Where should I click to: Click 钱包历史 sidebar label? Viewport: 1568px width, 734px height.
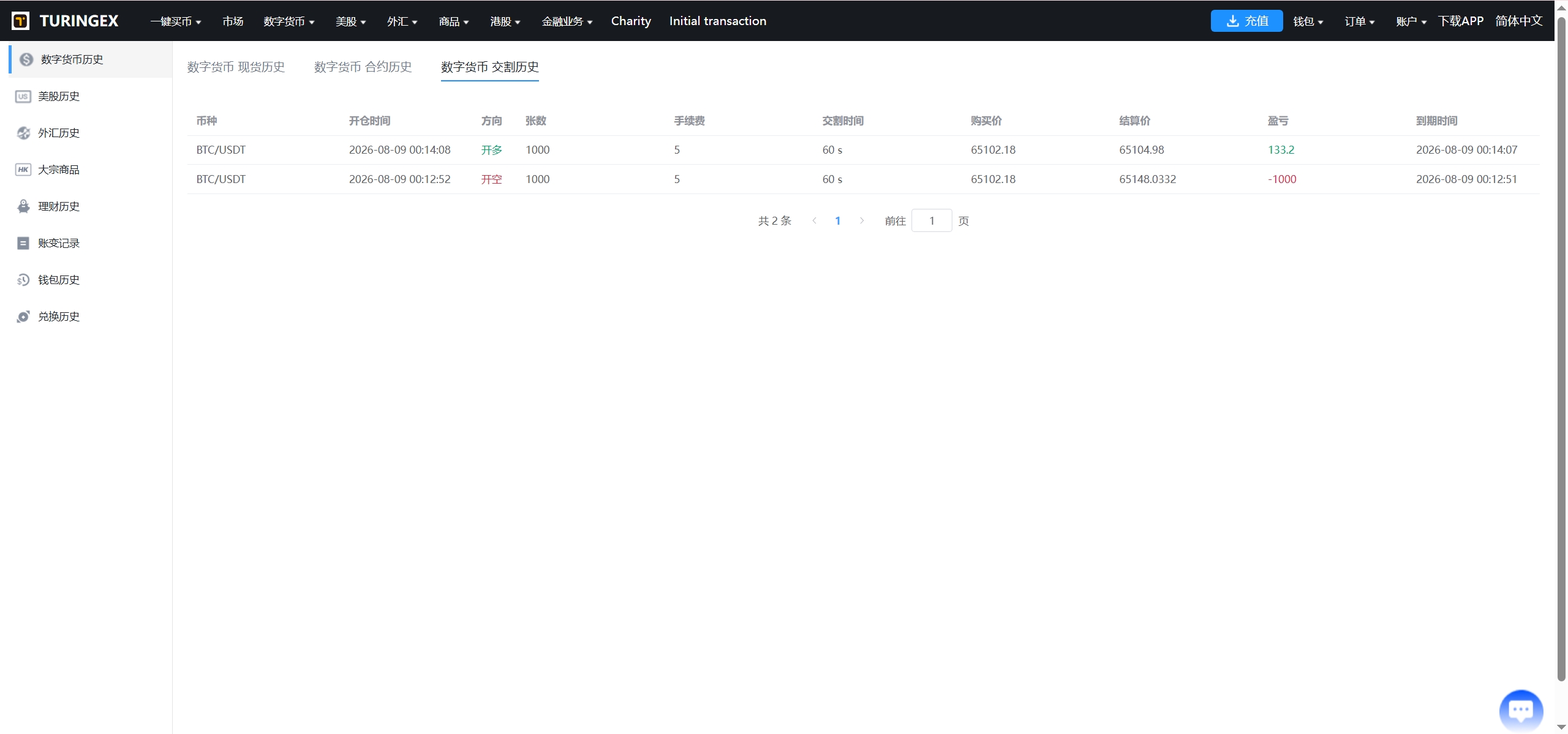pos(59,280)
